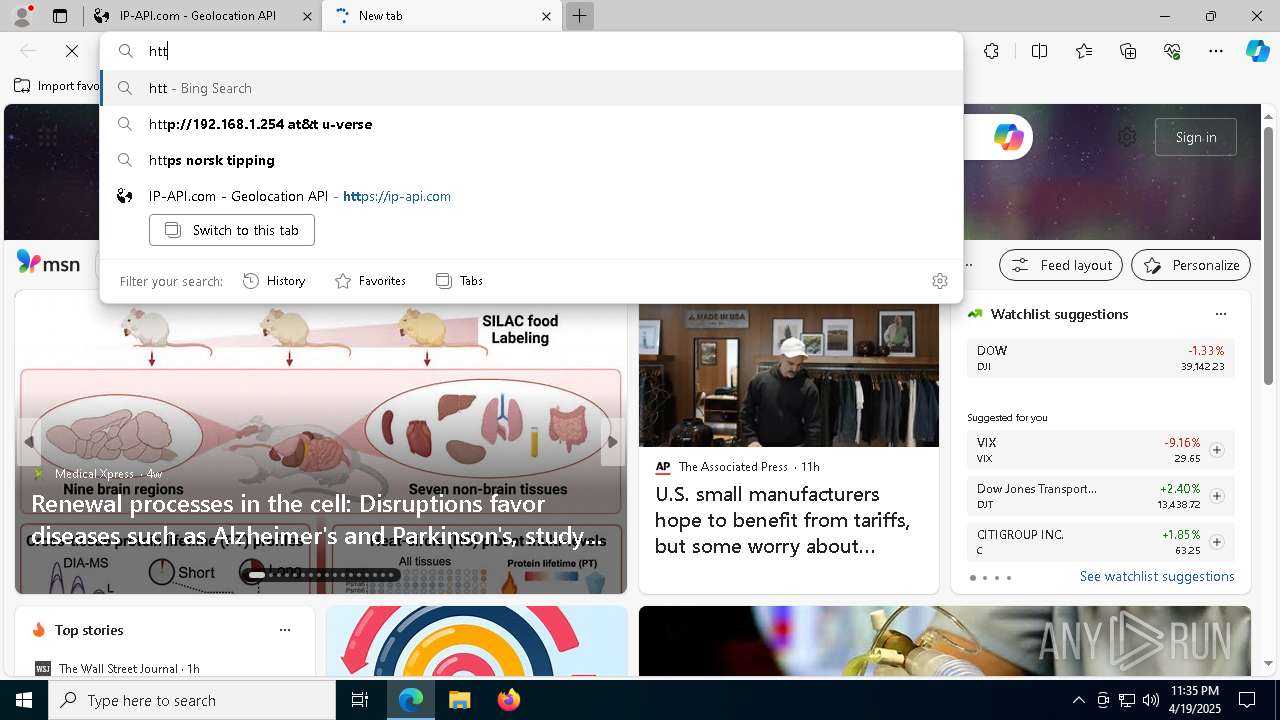The height and width of the screenshot is (720, 1280).
Task: Add Dow Jones Transport to watchlist
Action: click(x=1216, y=496)
